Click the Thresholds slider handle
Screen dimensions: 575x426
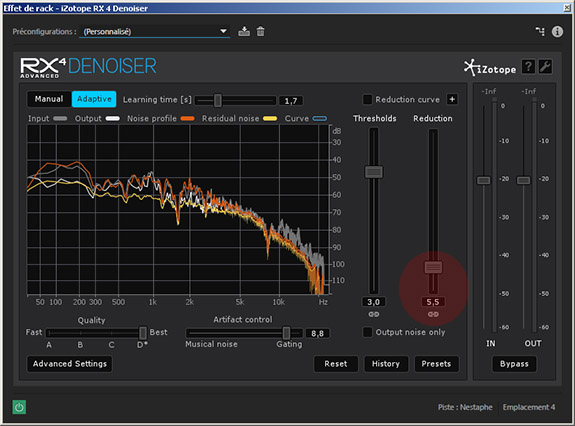pyautogui.click(x=374, y=172)
